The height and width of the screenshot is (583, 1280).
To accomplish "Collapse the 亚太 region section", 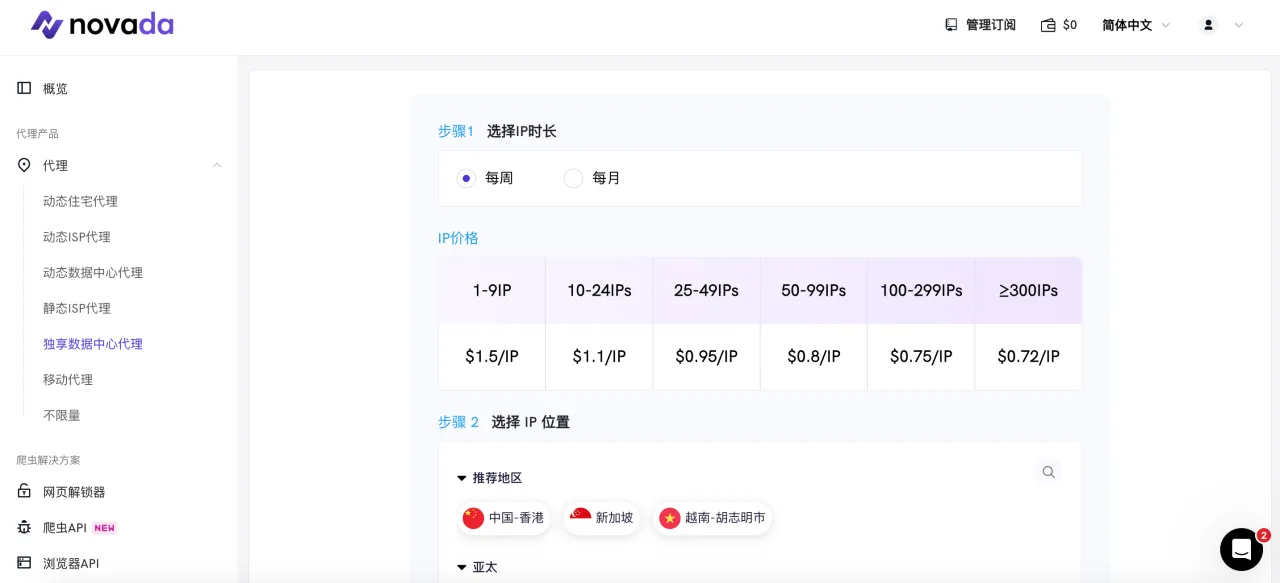I will (x=462, y=567).
